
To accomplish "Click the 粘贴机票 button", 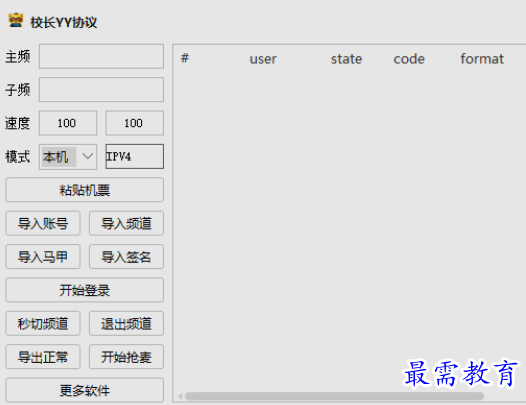I will tap(85, 190).
